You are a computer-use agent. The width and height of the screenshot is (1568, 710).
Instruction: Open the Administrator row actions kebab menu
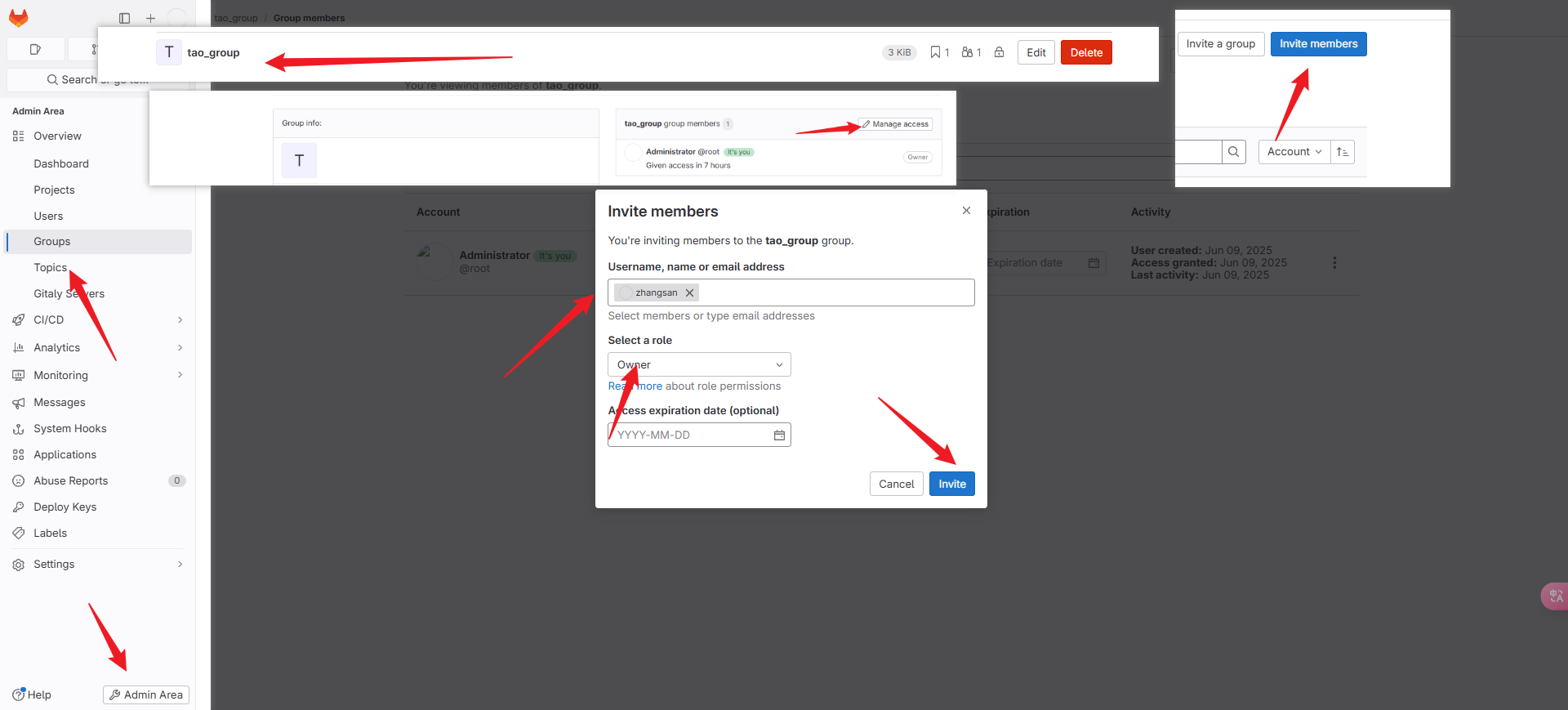coord(1334,263)
